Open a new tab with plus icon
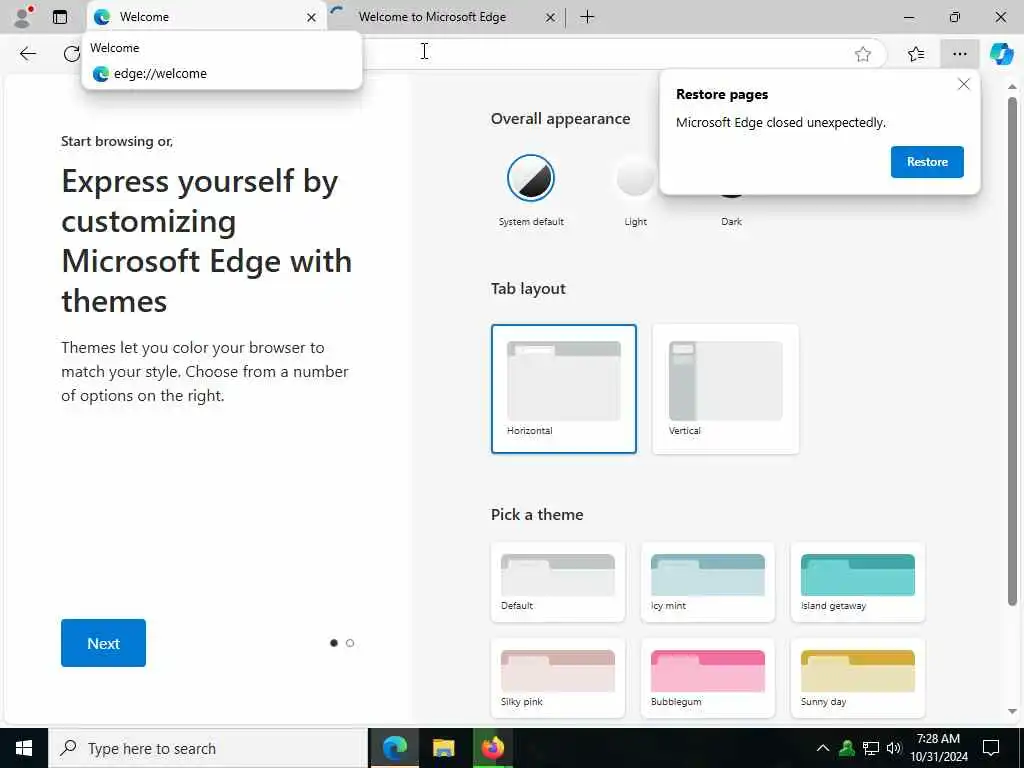The height and width of the screenshot is (768, 1024). (587, 17)
